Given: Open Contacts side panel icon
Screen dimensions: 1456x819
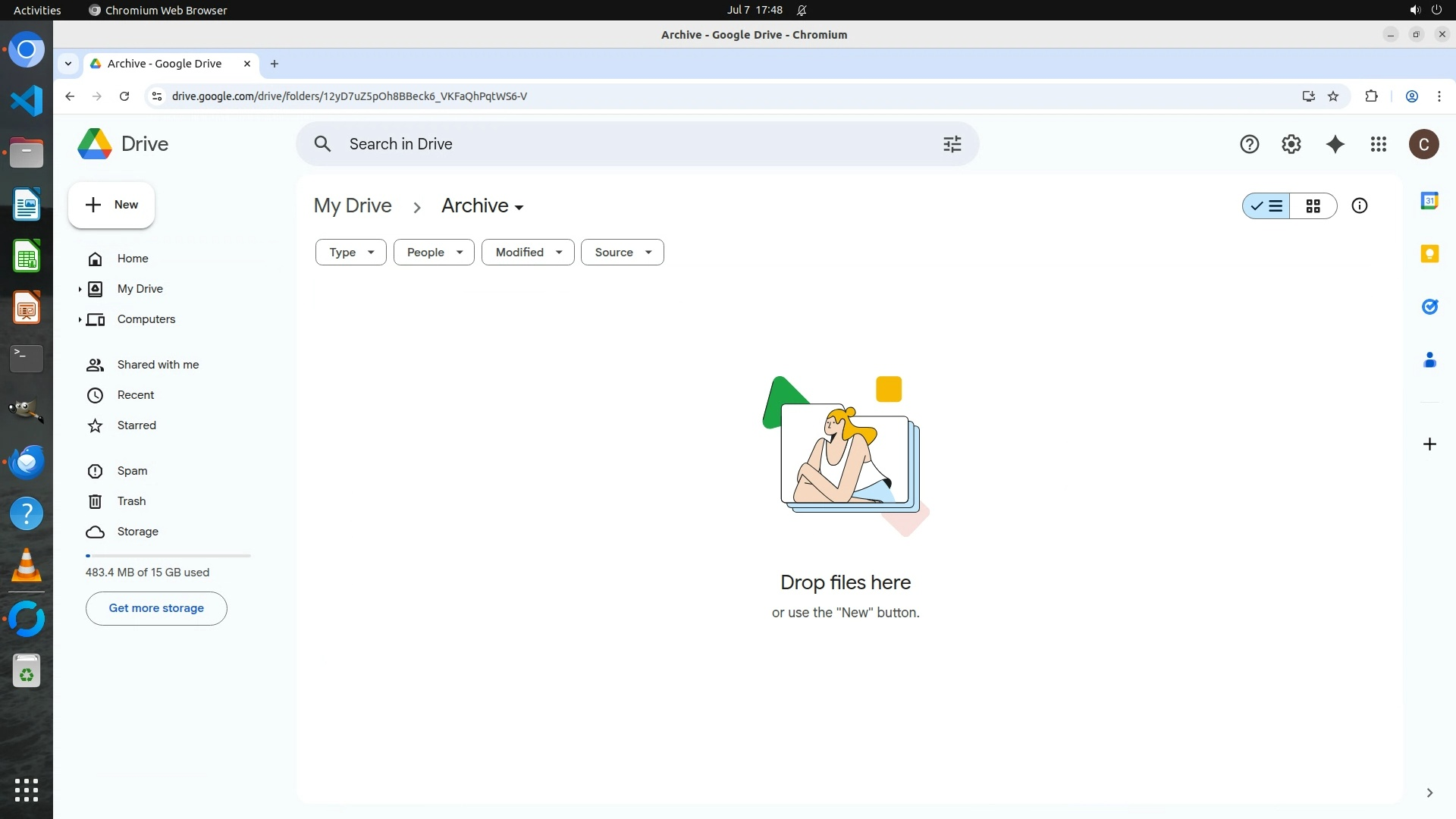Looking at the screenshot, I should [1429, 360].
